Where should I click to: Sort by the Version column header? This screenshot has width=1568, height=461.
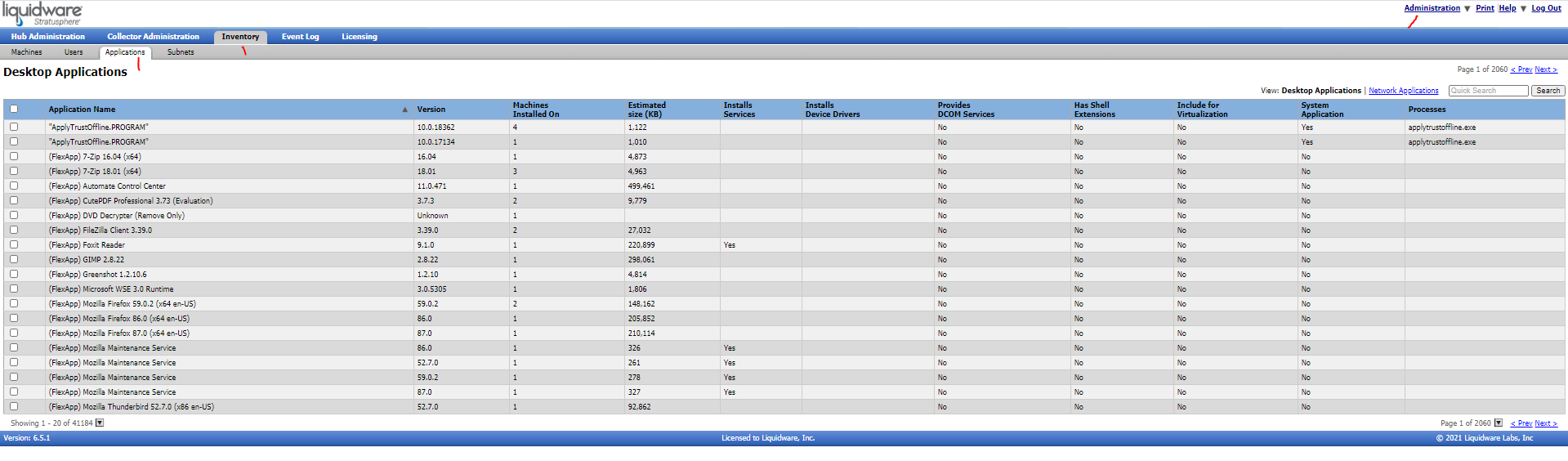pos(431,110)
